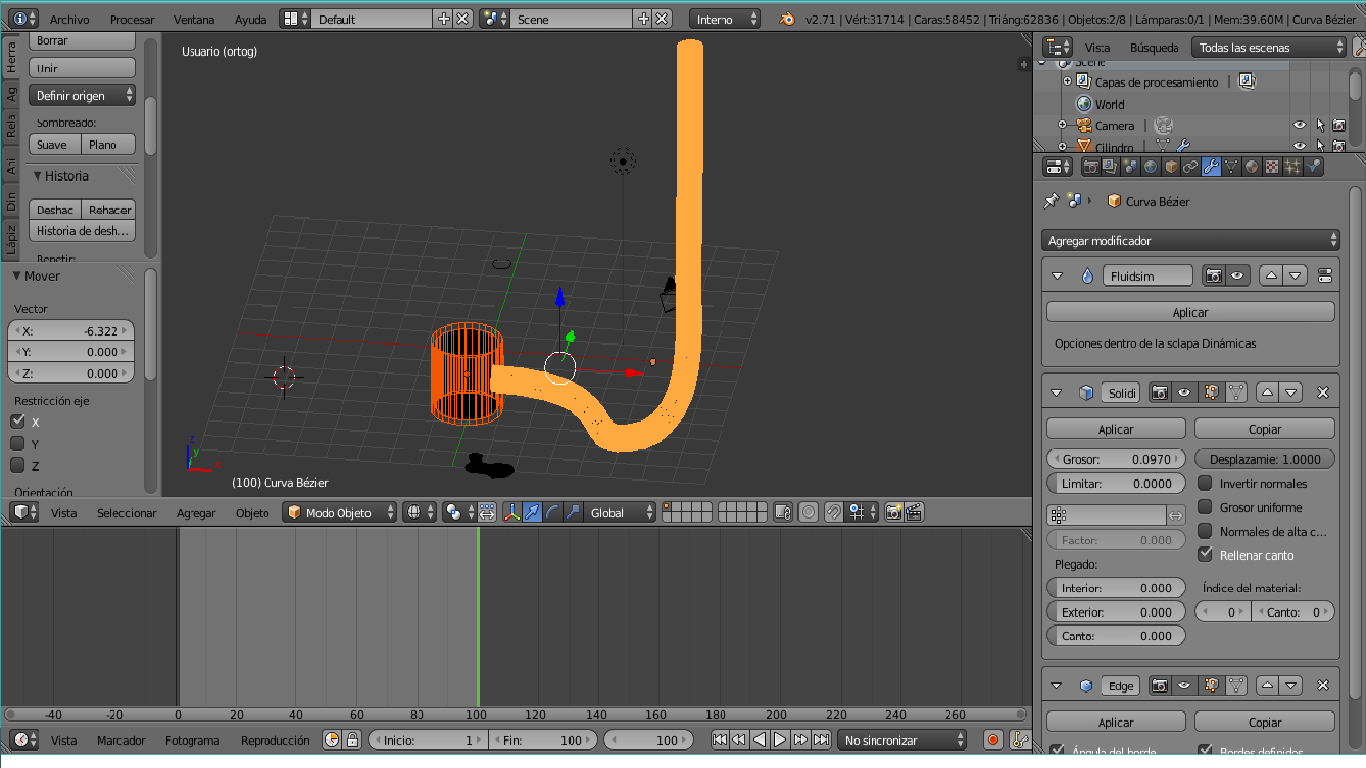Viewport: 1366px width, 768px height.
Task: Check the Invertir normales option
Action: tap(1205, 483)
